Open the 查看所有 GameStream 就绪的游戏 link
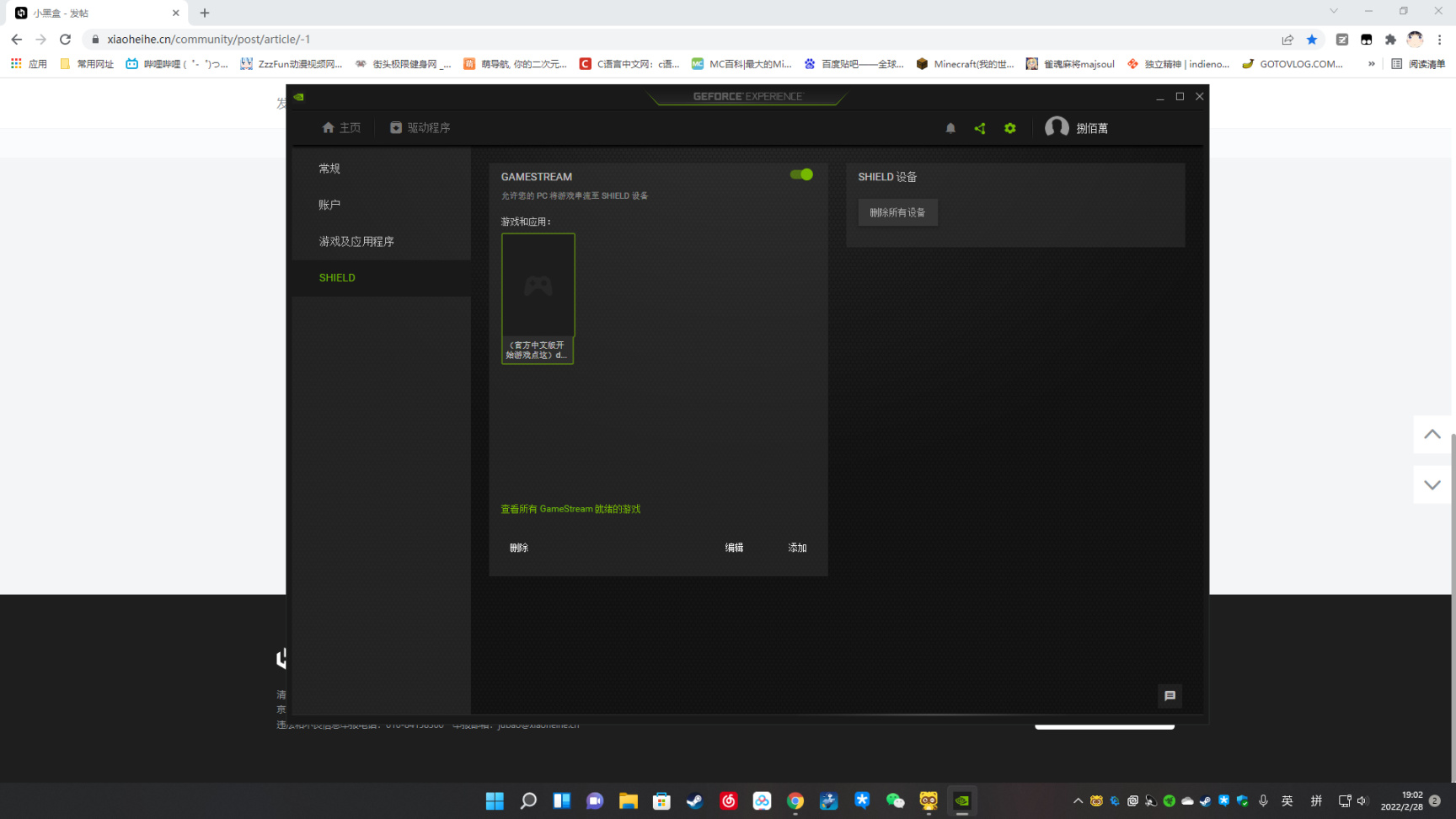 pos(570,509)
